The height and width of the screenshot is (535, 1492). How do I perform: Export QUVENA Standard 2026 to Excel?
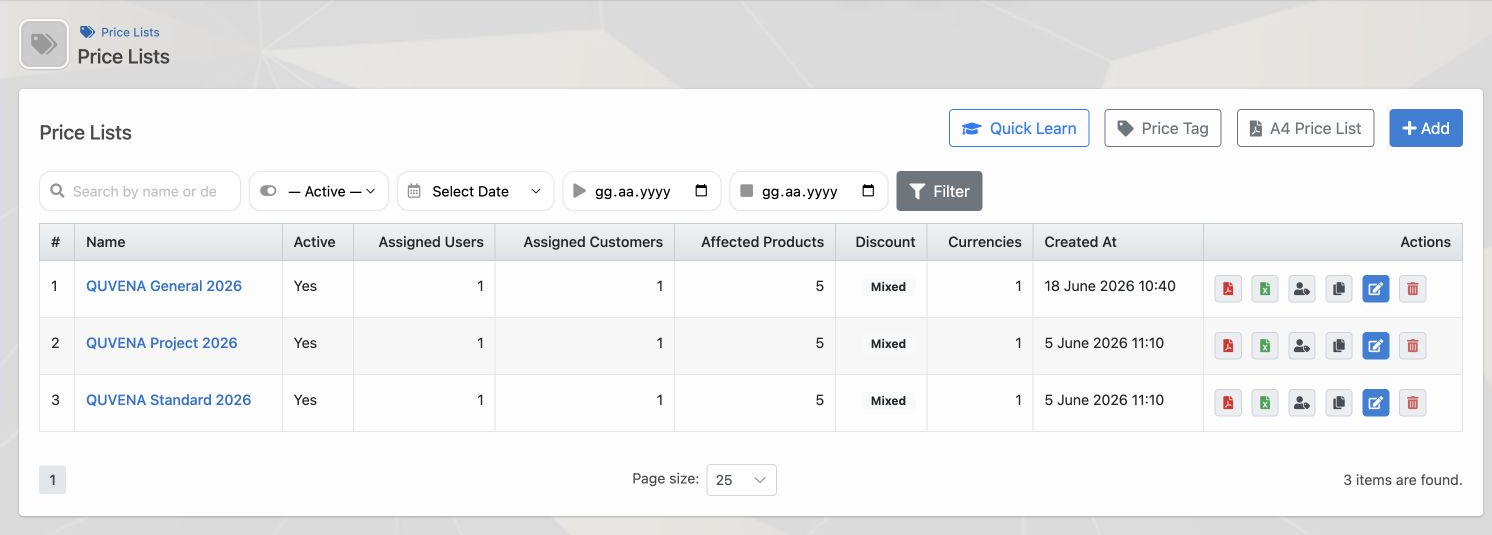1265,403
